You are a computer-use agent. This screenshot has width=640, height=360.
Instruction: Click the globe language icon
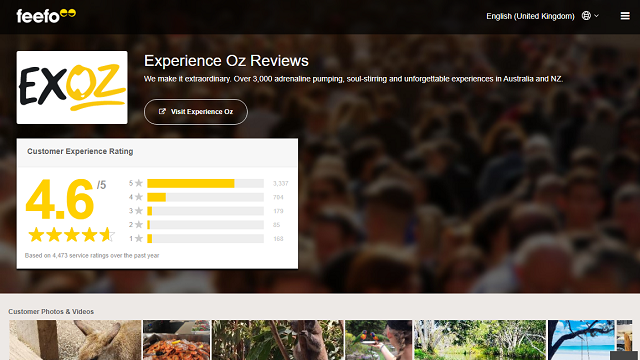[586, 16]
